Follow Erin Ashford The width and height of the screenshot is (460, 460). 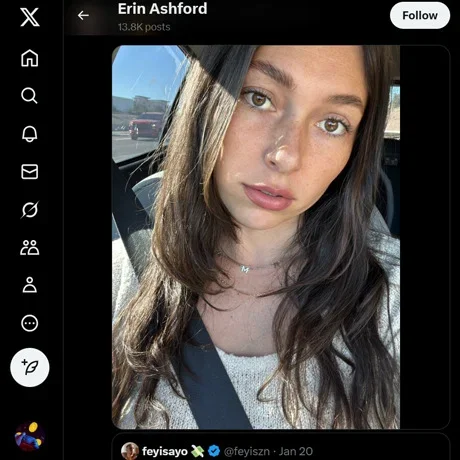[x=420, y=15]
